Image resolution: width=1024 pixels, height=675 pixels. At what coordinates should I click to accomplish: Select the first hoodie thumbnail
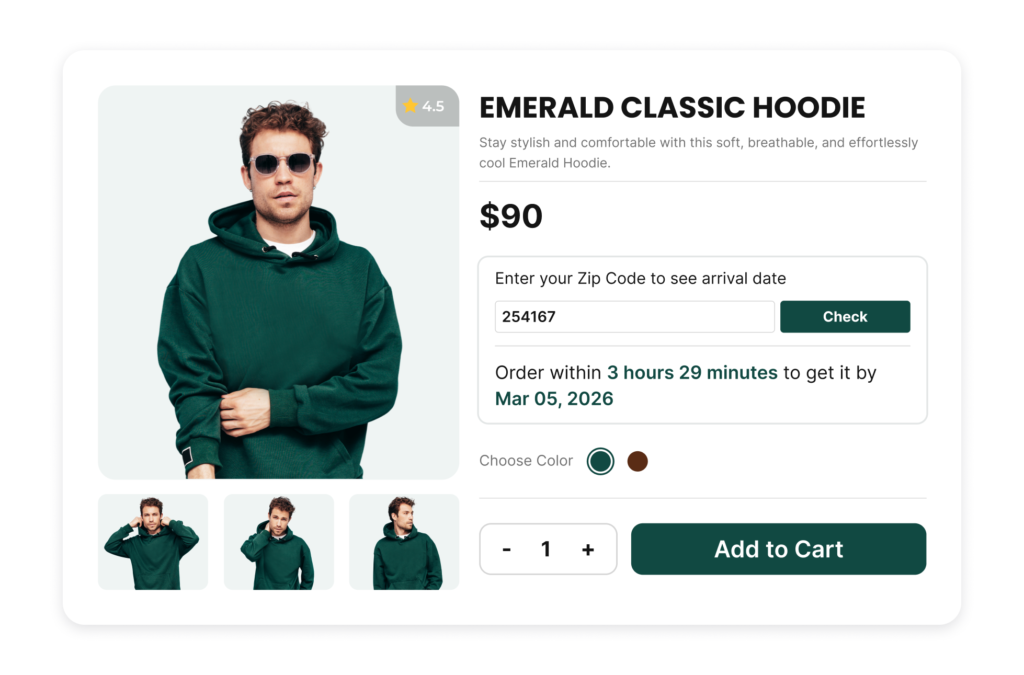click(152, 541)
